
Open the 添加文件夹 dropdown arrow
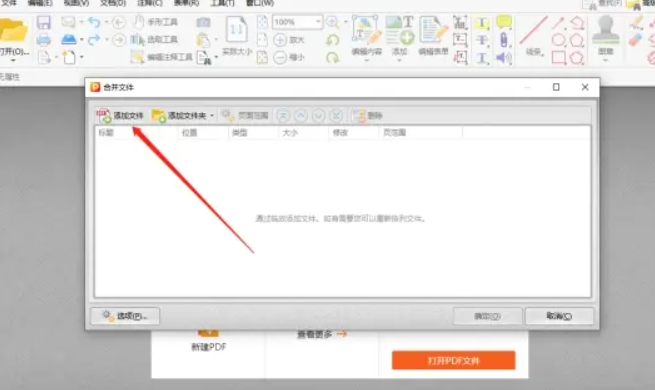click(x=212, y=116)
